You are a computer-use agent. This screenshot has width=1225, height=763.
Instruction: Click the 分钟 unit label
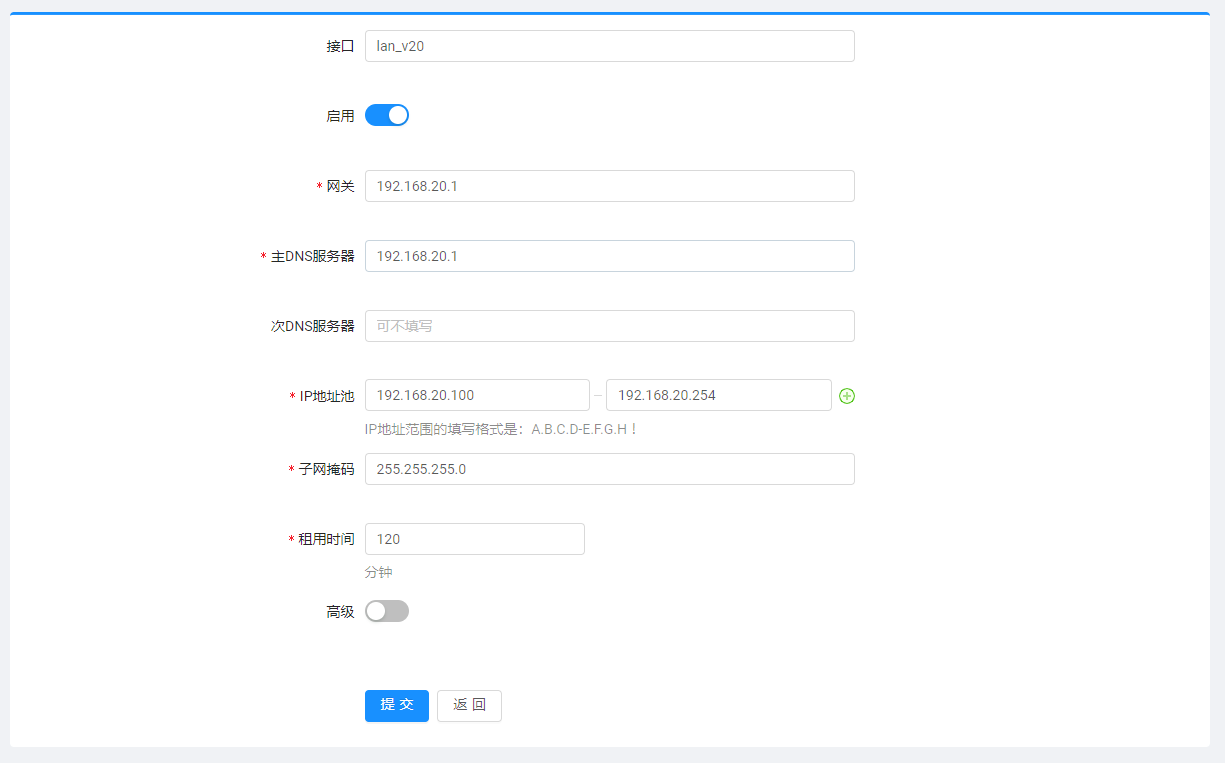pos(379,572)
